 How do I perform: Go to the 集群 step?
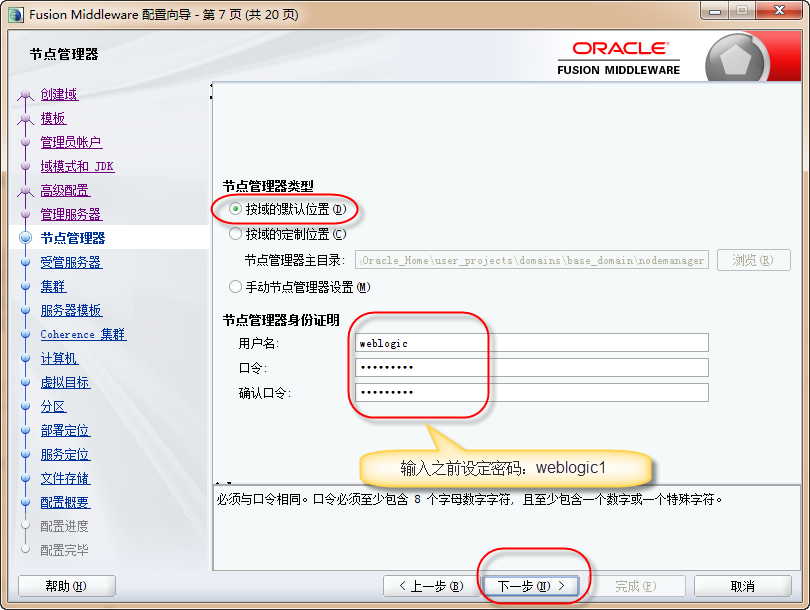tap(53, 286)
